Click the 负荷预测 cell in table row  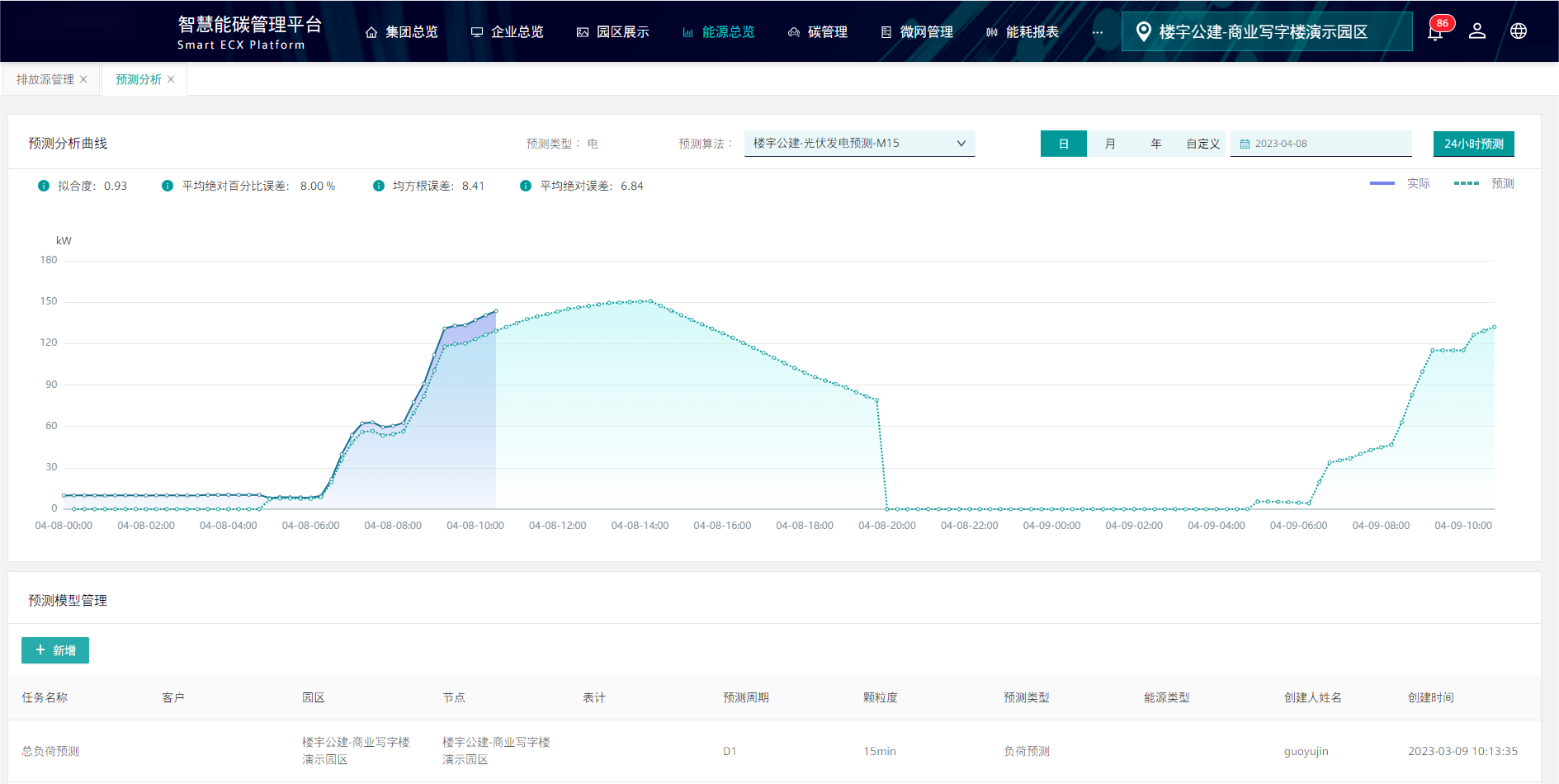1027,751
